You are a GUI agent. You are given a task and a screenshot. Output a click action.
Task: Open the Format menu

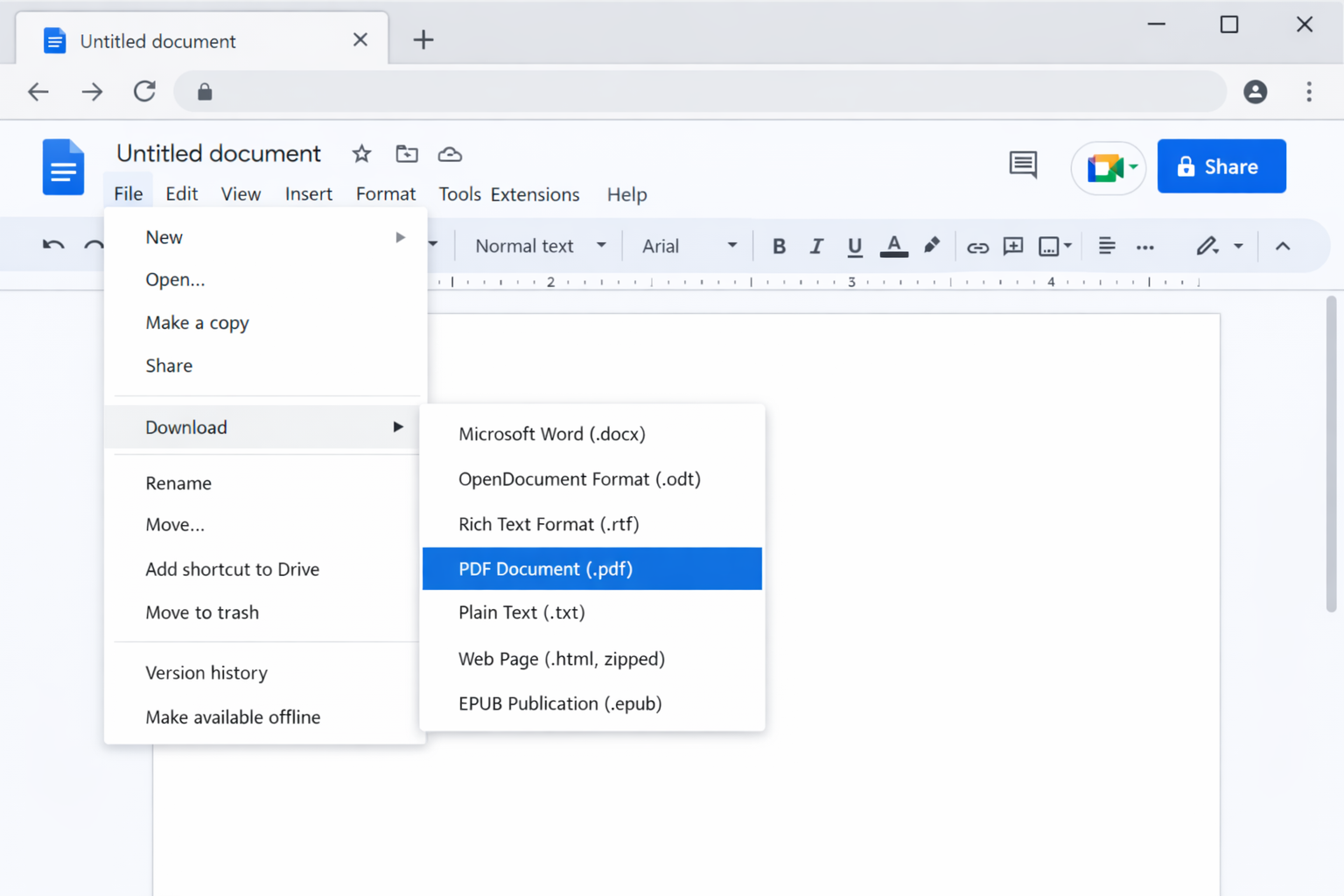click(386, 193)
